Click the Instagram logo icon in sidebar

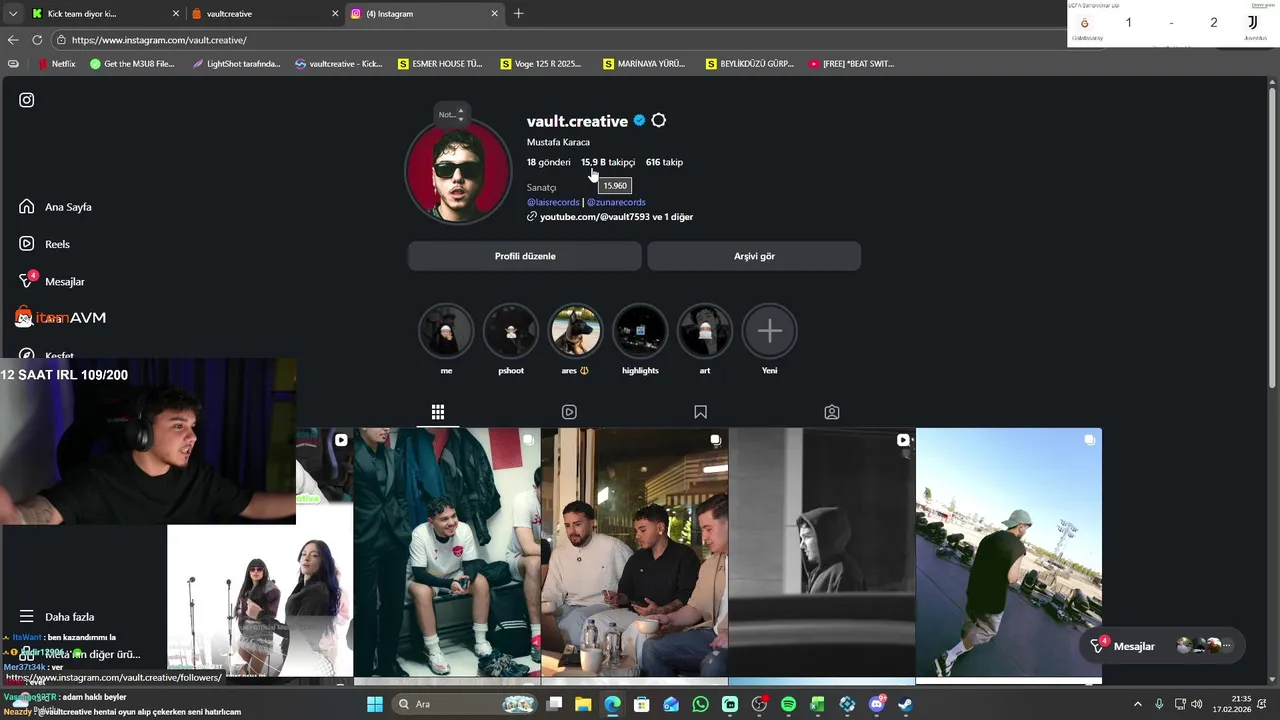27,100
